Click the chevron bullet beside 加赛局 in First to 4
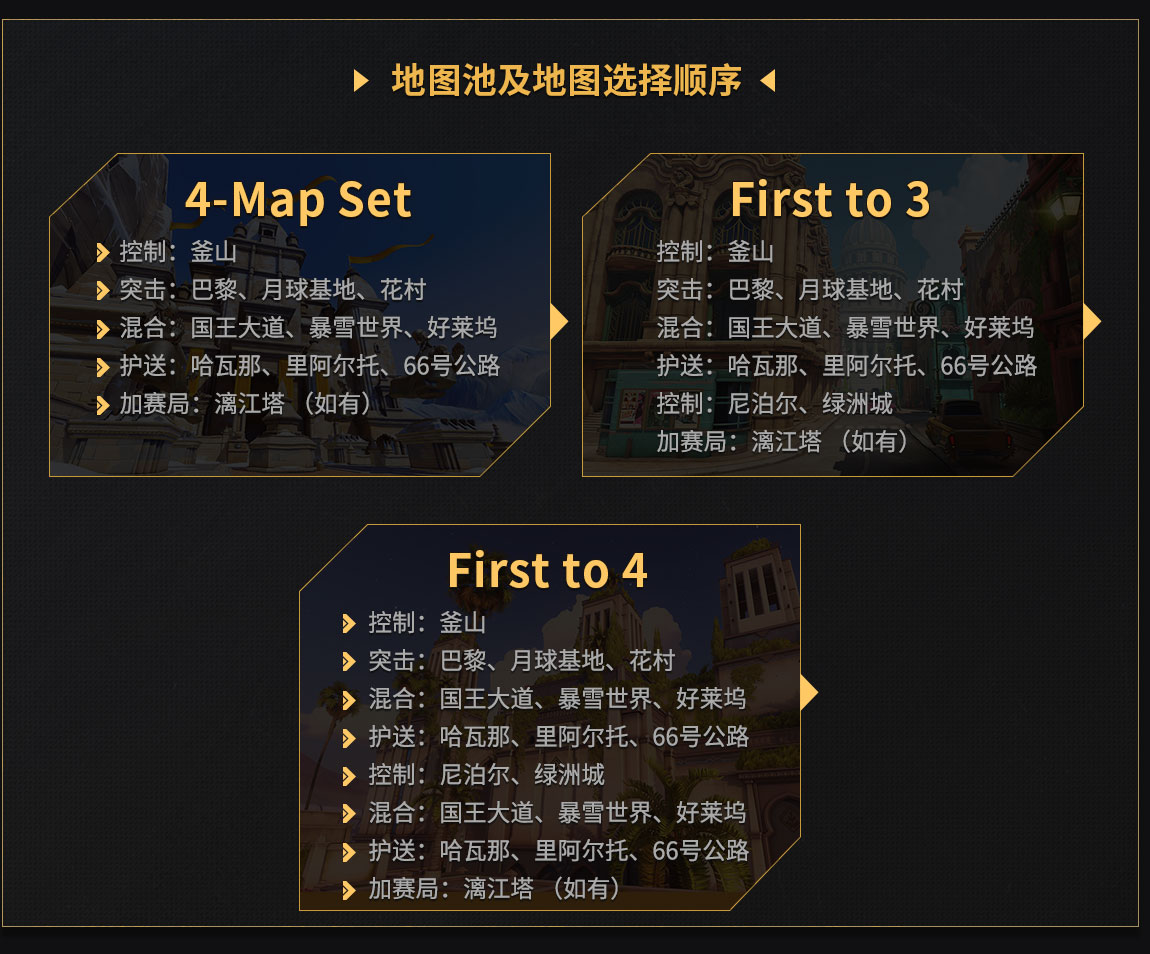Image resolution: width=1150 pixels, height=954 pixels. pyautogui.click(x=349, y=890)
